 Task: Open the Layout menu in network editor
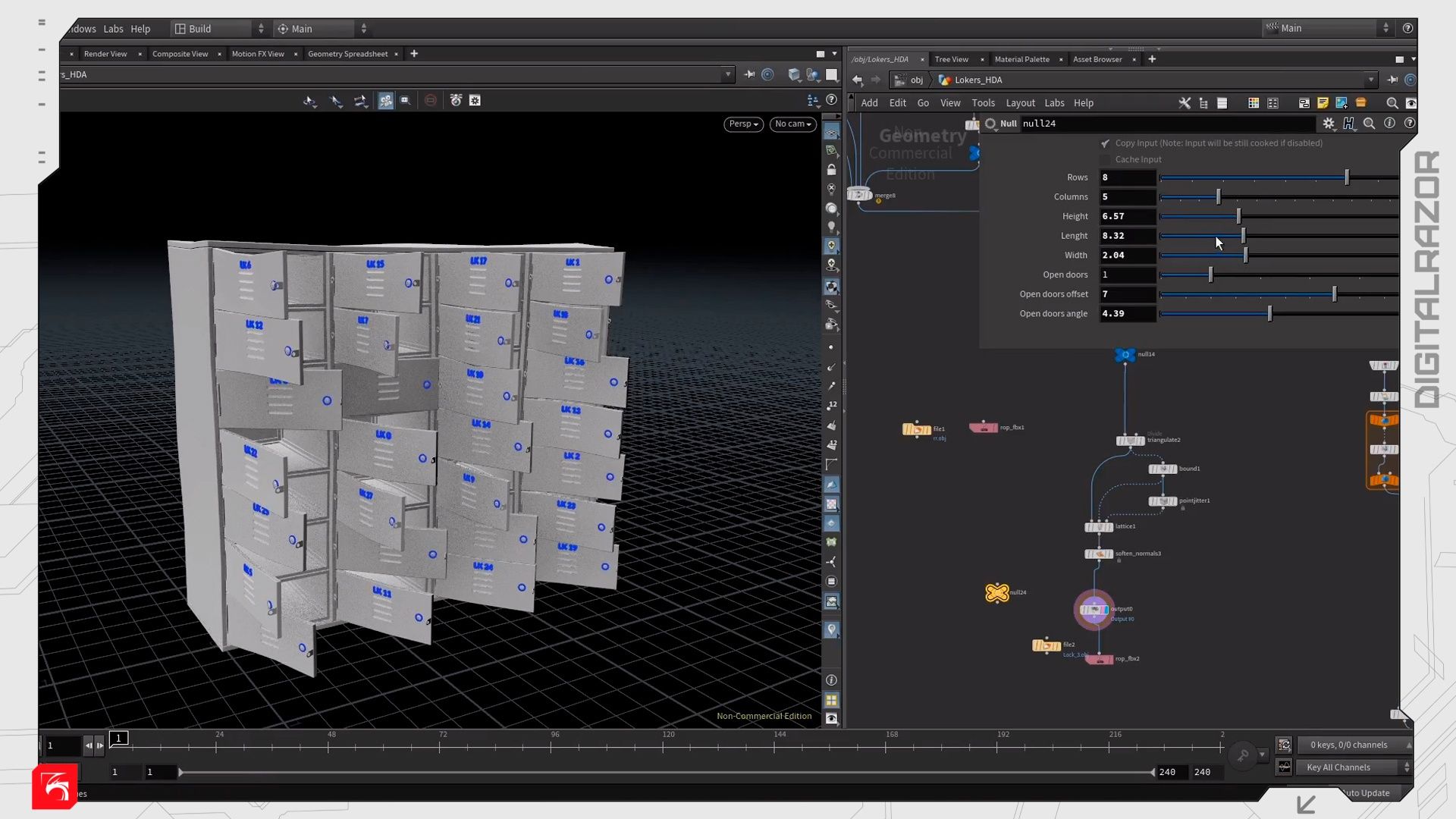1020,103
